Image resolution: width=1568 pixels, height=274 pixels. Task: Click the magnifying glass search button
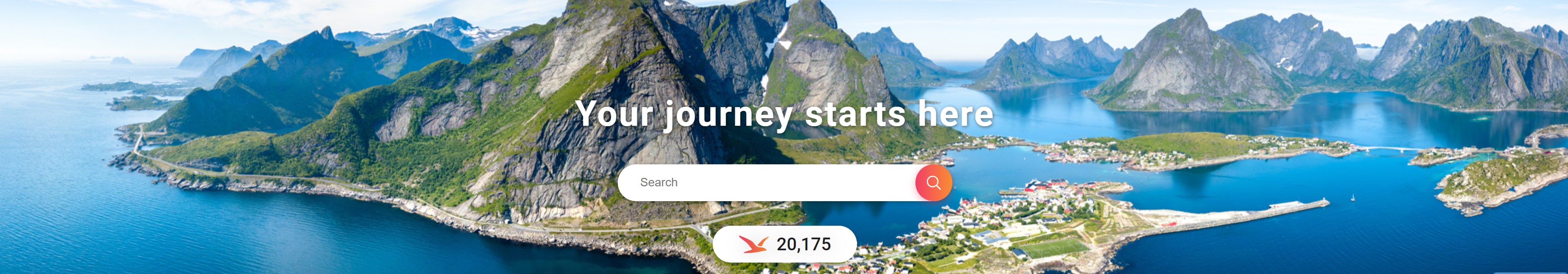pos(933,182)
